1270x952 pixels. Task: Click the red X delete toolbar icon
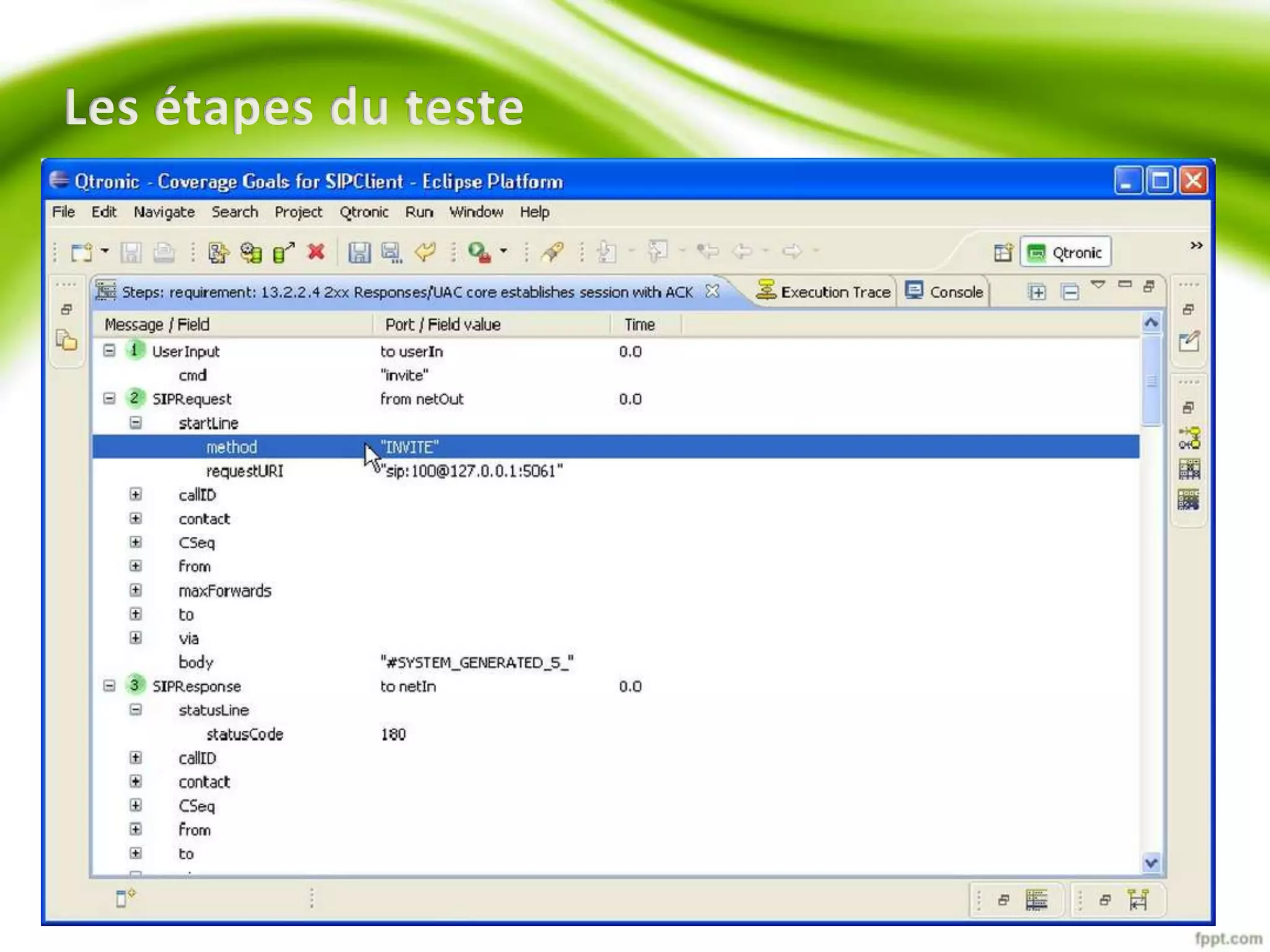tap(316, 252)
